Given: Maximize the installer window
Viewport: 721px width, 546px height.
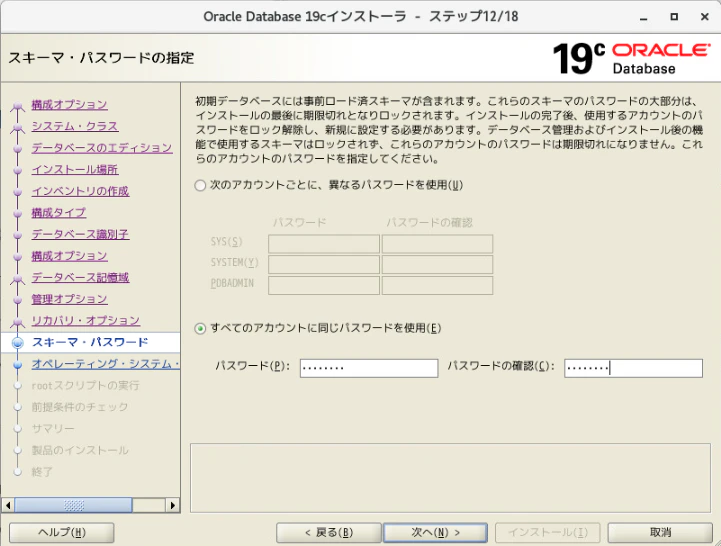Looking at the screenshot, I should [x=674, y=17].
